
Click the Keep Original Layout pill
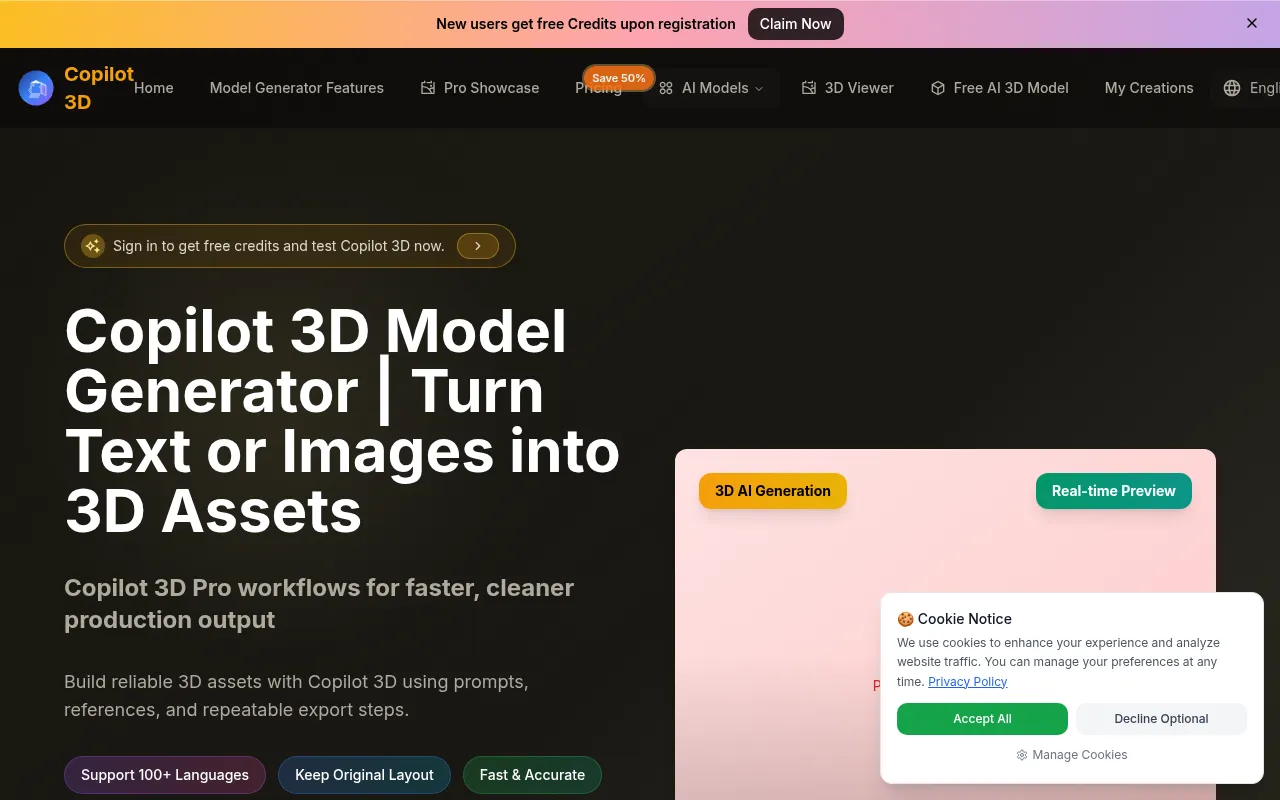[364, 775]
